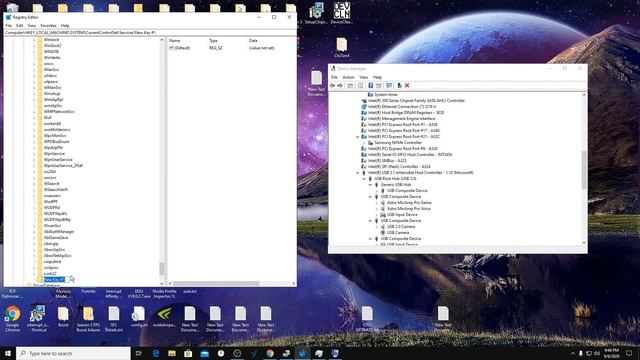Click Registry key tree vertical scrollbar thumb

coord(162,269)
